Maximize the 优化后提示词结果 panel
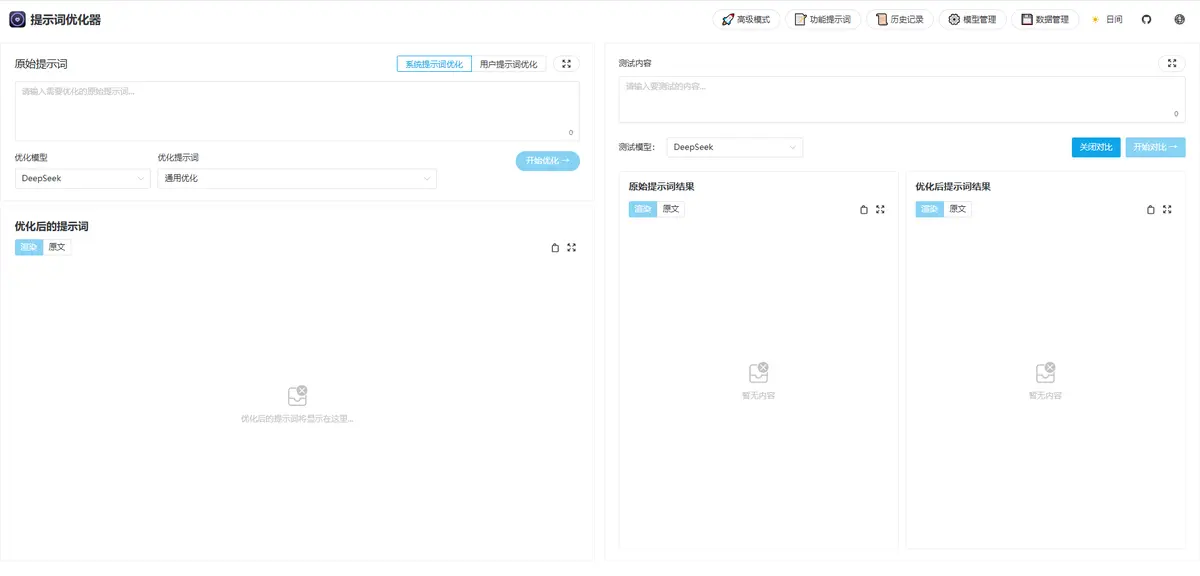This screenshot has height=576, width=1200. (1167, 209)
